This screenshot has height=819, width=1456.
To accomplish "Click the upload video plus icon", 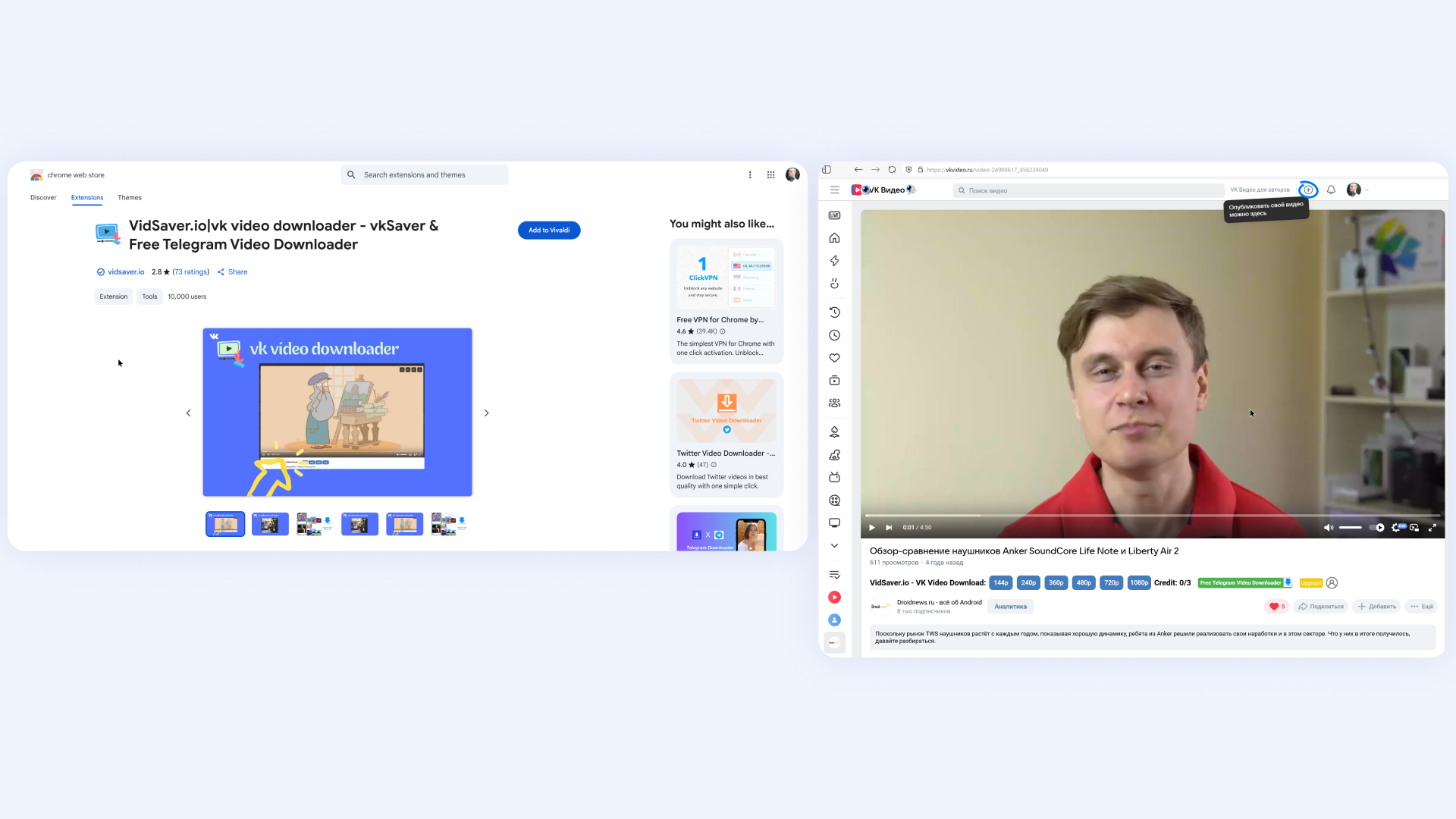I will (x=1308, y=190).
